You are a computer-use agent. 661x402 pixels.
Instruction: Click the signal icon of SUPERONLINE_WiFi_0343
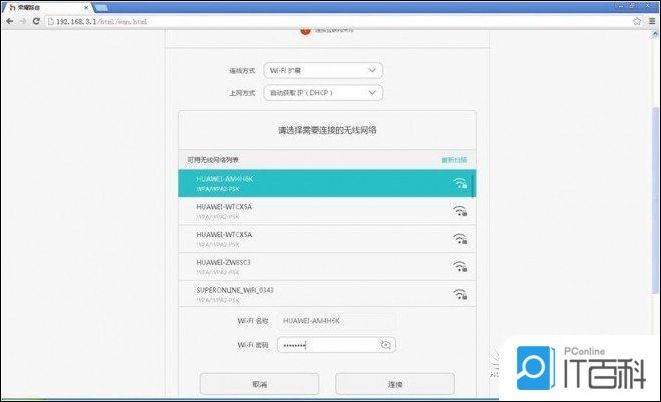(460, 294)
